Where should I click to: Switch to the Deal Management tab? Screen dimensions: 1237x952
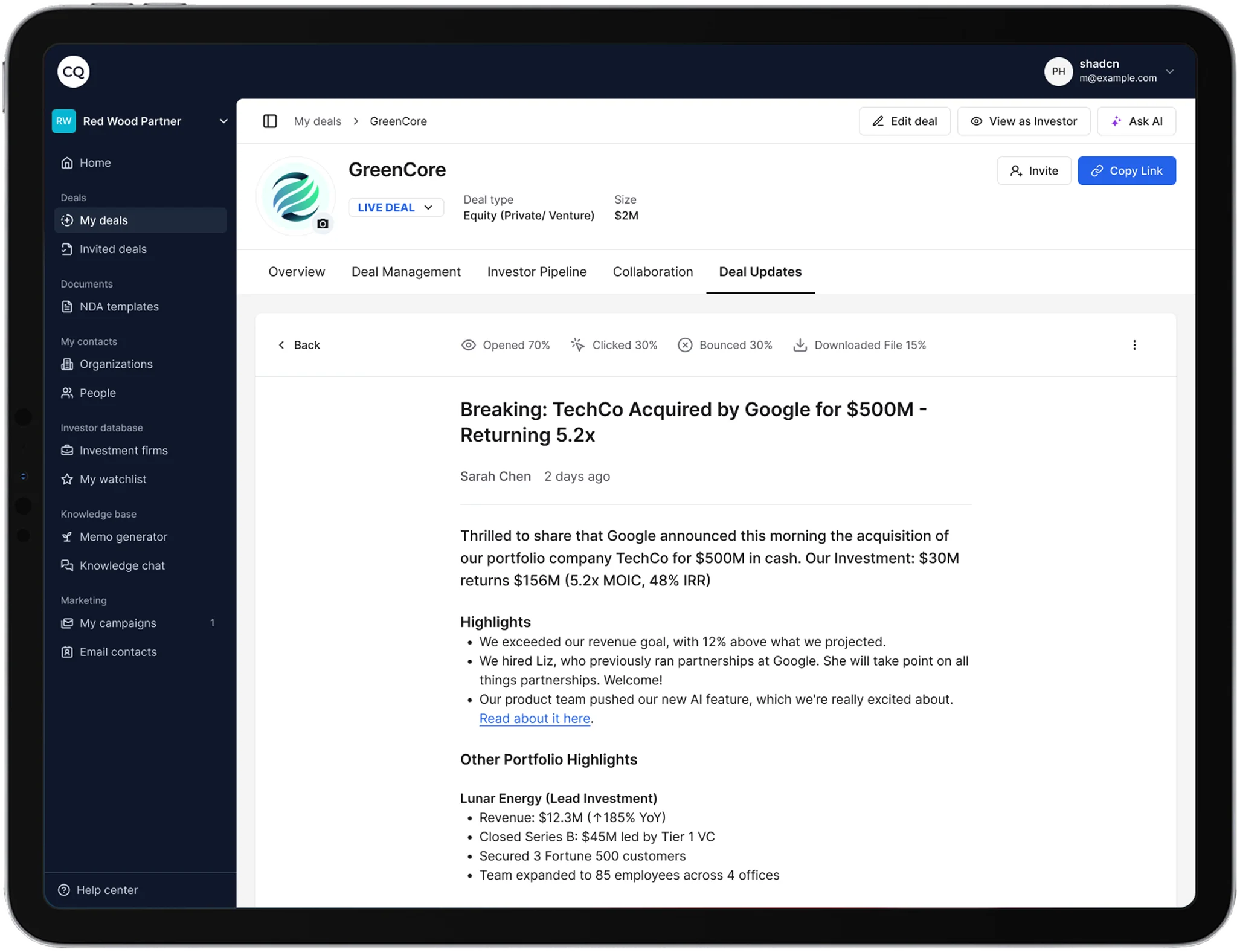pos(406,272)
